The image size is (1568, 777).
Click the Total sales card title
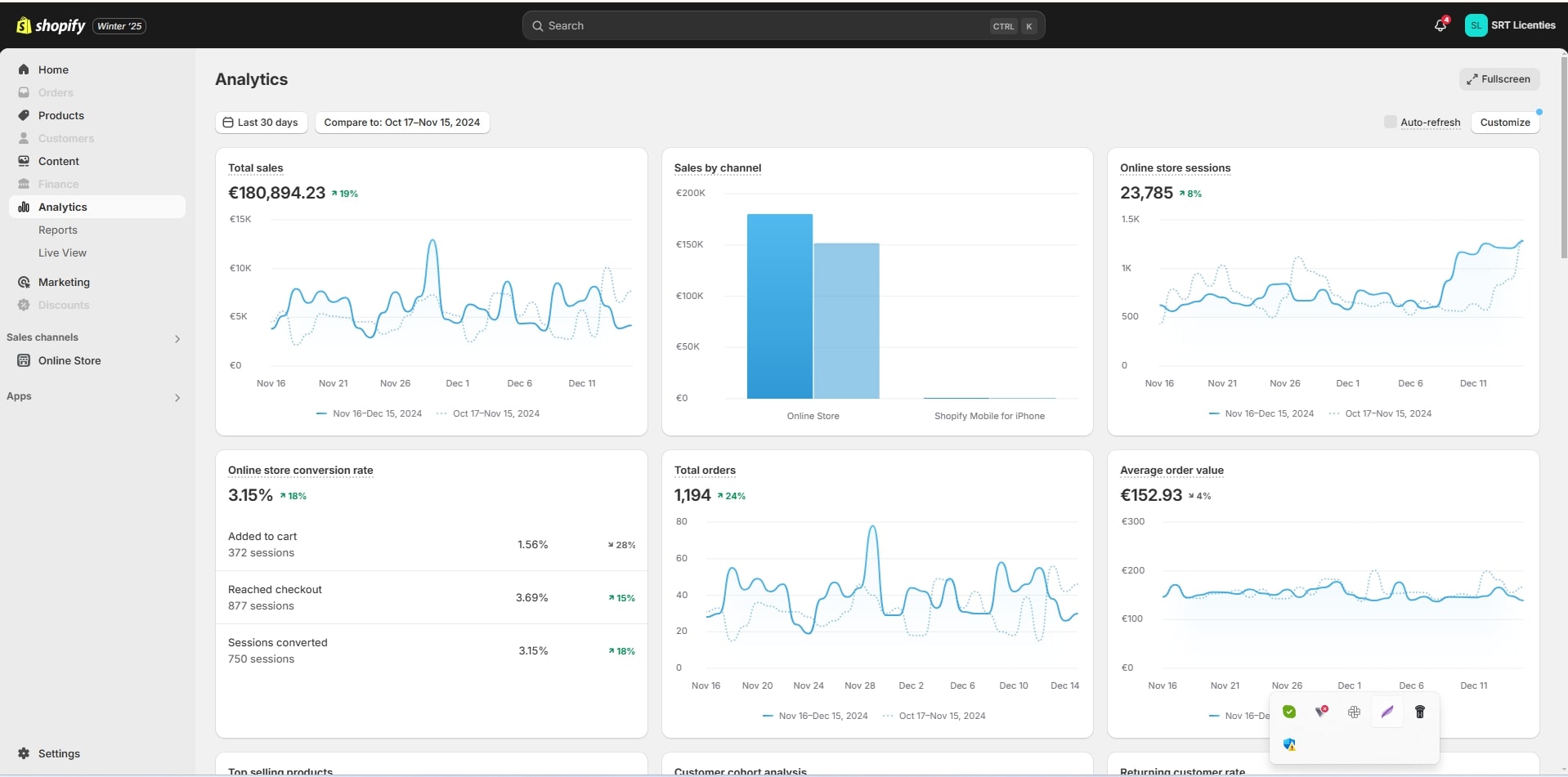click(255, 167)
